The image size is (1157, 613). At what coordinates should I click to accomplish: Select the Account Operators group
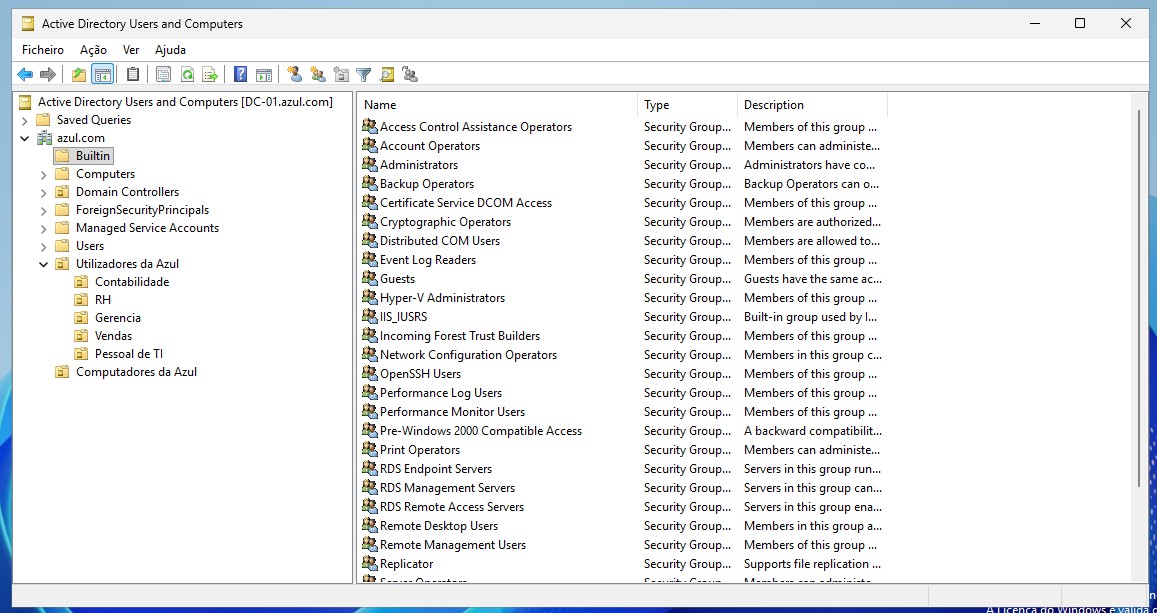pos(429,146)
